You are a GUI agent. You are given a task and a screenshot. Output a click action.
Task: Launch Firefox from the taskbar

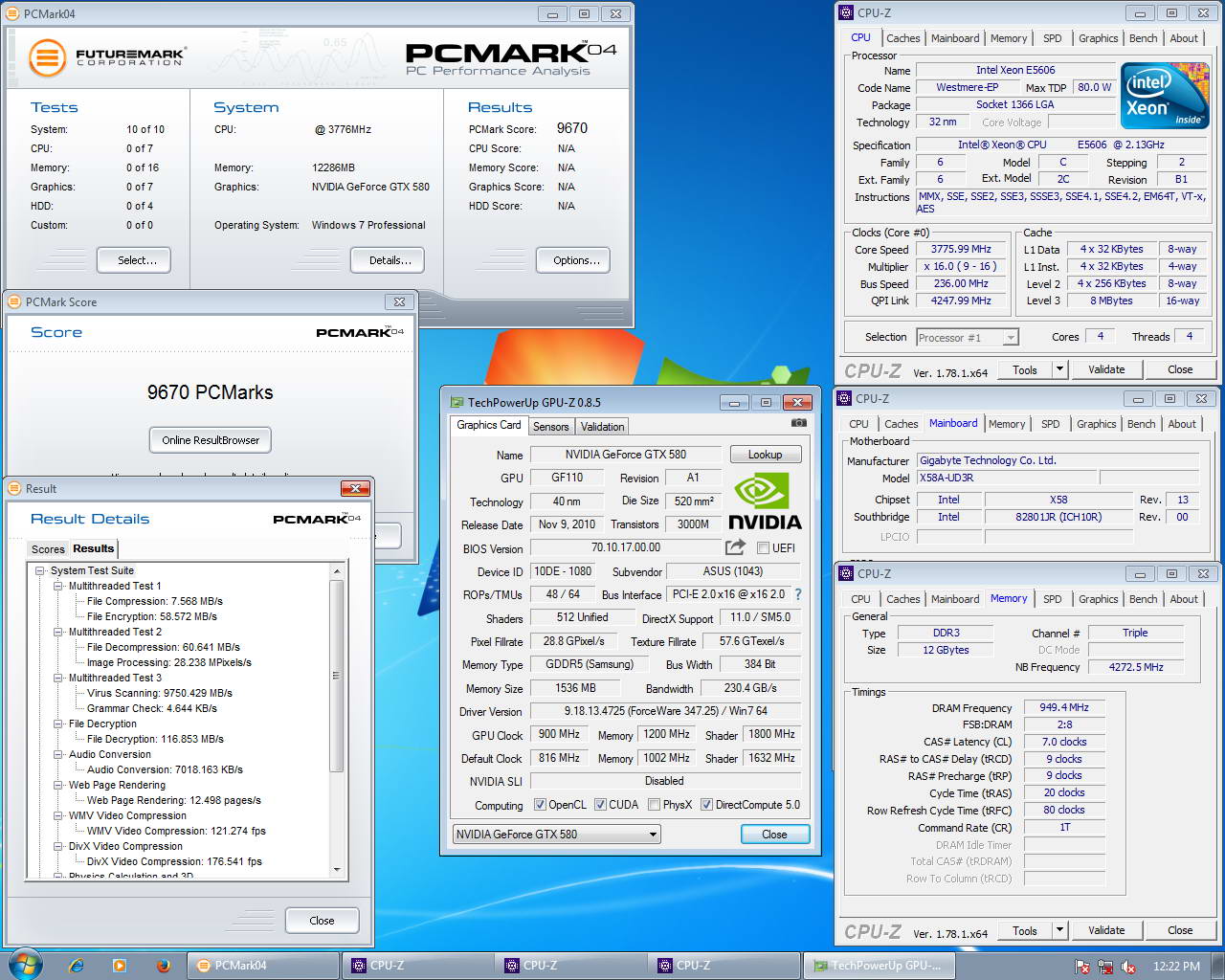click(x=163, y=966)
